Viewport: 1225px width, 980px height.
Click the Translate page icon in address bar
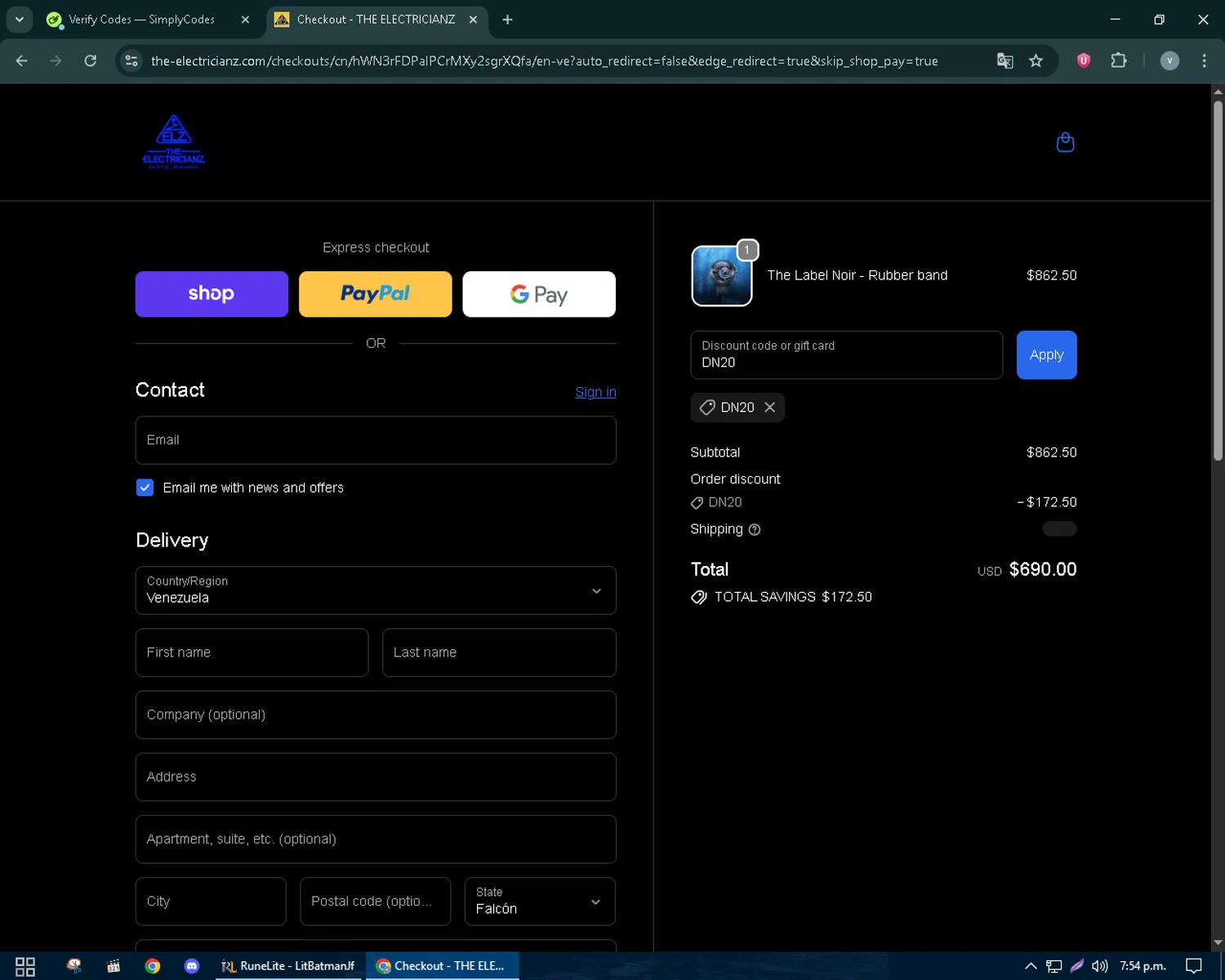point(1004,61)
